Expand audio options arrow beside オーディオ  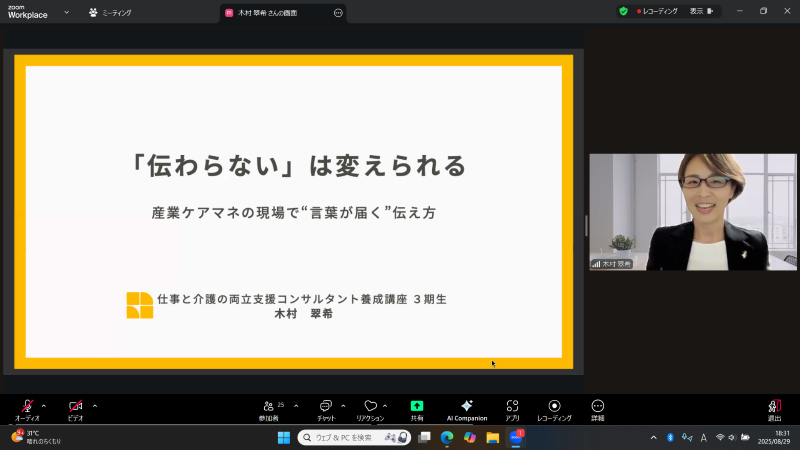click(43, 405)
